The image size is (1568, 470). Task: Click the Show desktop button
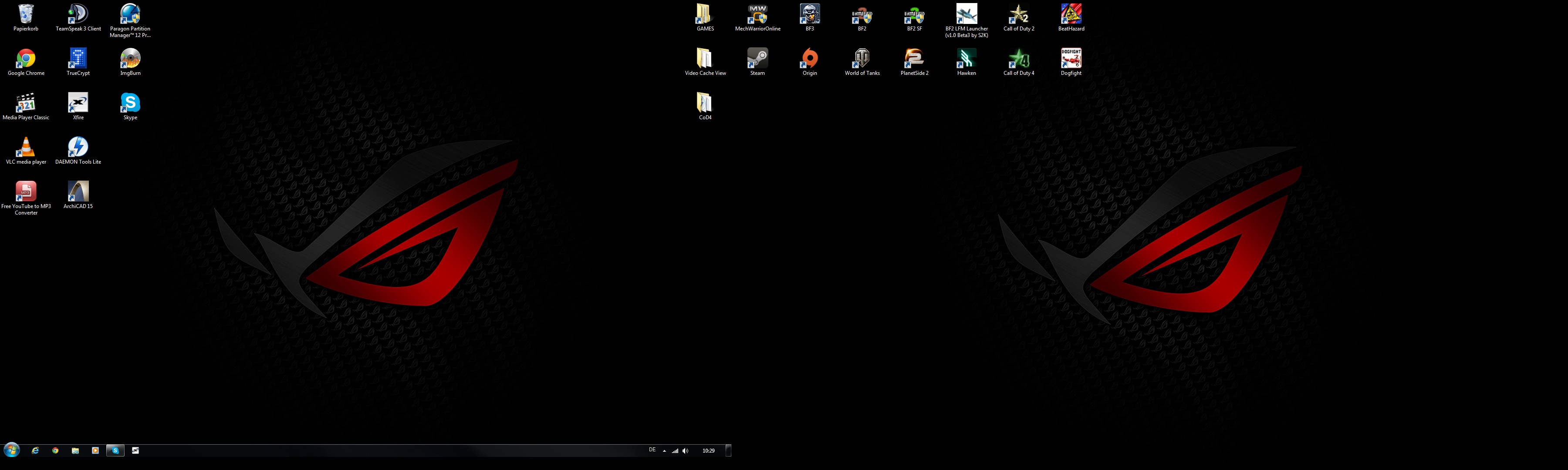(x=728, y=450)
